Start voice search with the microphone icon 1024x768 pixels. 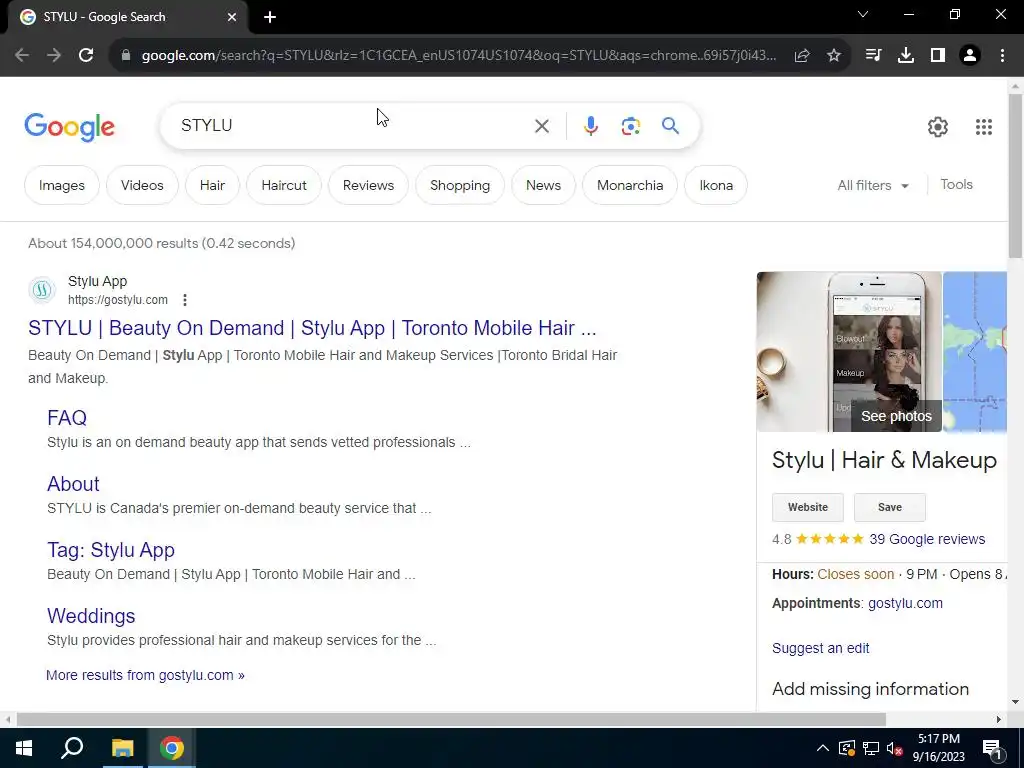click(x=590, y=126)
